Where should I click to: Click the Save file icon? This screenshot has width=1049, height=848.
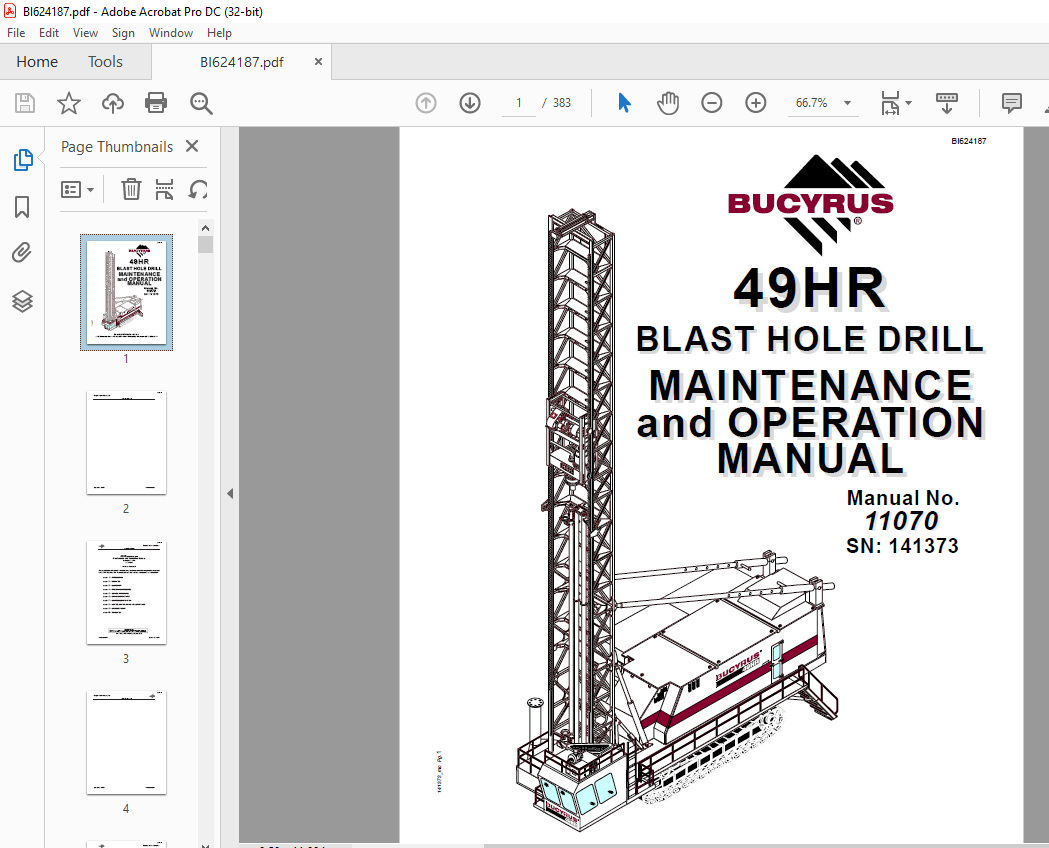(x=25, y=103)
